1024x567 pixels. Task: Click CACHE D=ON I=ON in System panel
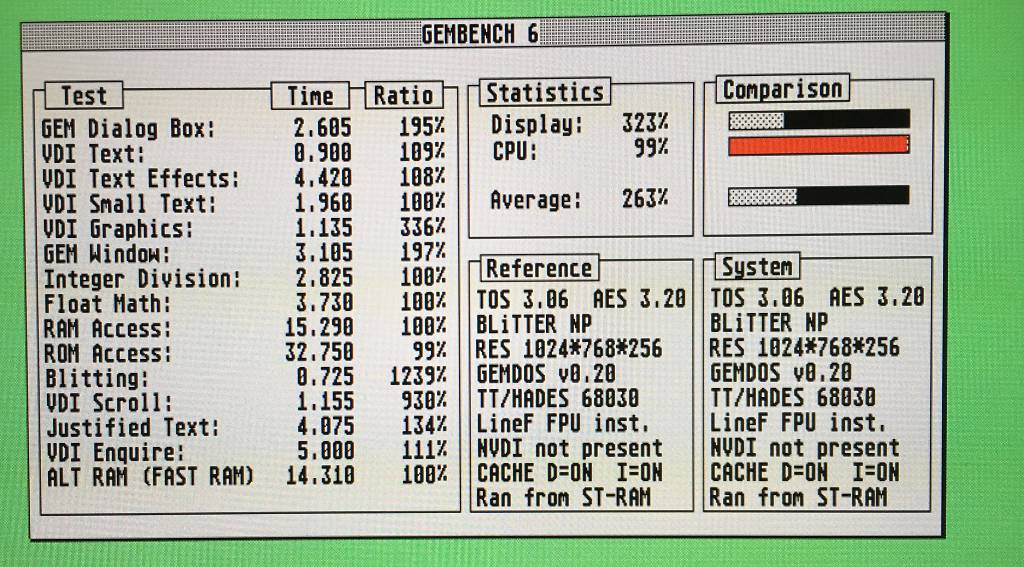pyautogui.click(x=805, y=472)
